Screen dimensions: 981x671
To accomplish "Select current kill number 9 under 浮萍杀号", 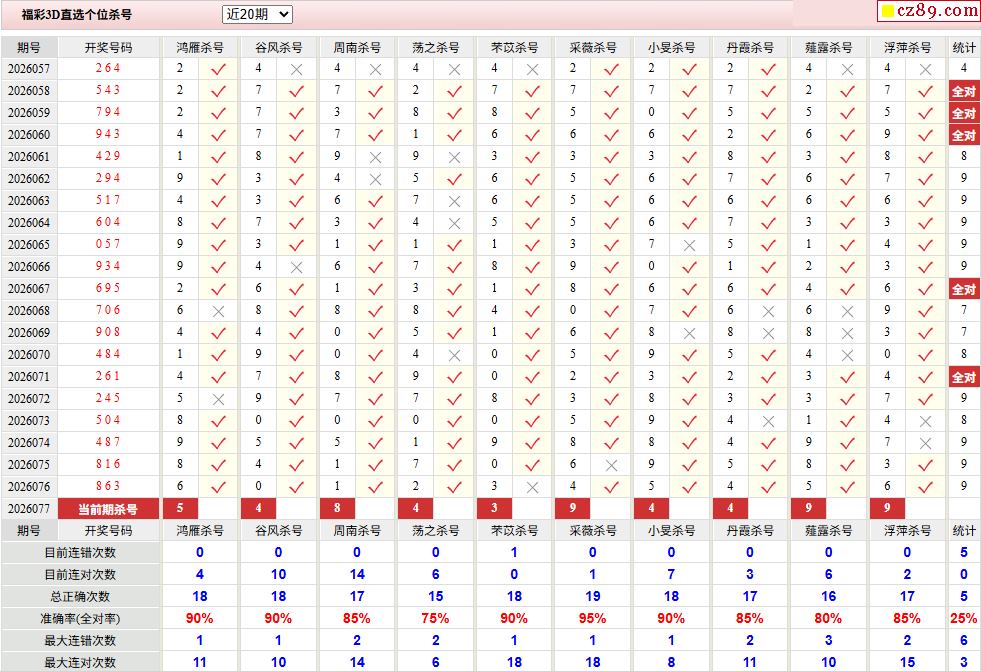I will pos(887,508).
